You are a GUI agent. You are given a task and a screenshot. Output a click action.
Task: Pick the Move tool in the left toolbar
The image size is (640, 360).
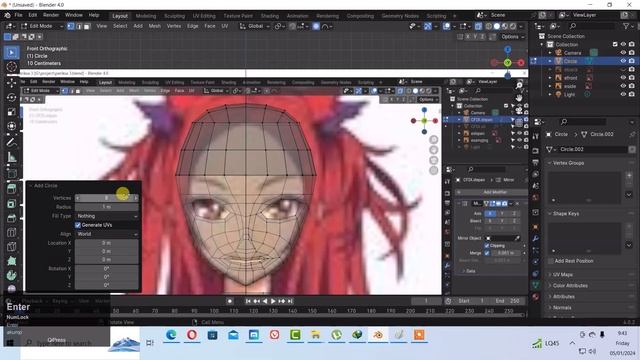coord(11,82)
